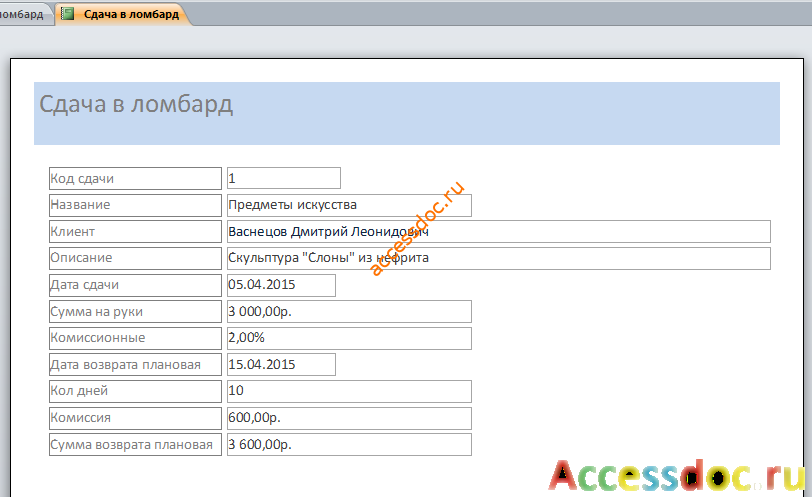
Task: Click the Сумма на руки label
Action: pyautogui.click(x=135, y=312)
